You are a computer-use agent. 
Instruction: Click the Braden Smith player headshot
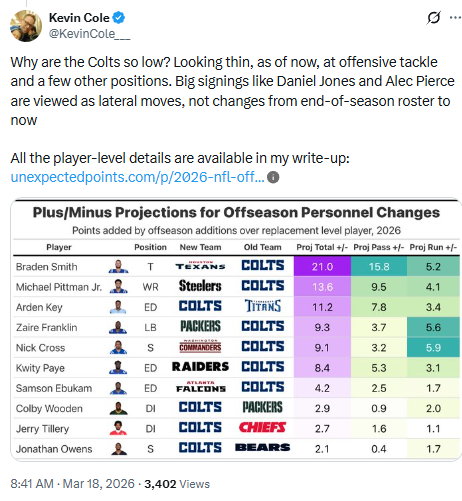click(x=118, y=266)
